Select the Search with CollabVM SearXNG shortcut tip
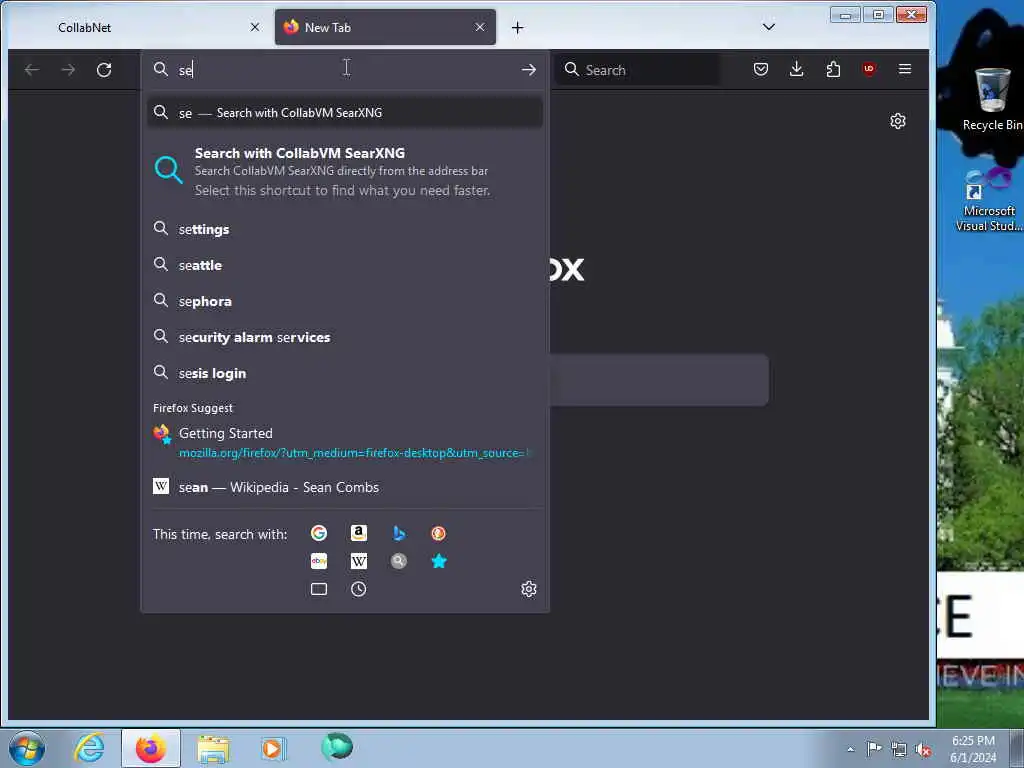The height and width of the screenshot is (768, 1024). click(x=345, y=171)
